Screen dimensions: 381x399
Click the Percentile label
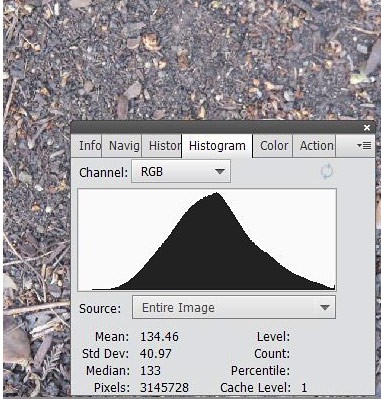[260, 371]
